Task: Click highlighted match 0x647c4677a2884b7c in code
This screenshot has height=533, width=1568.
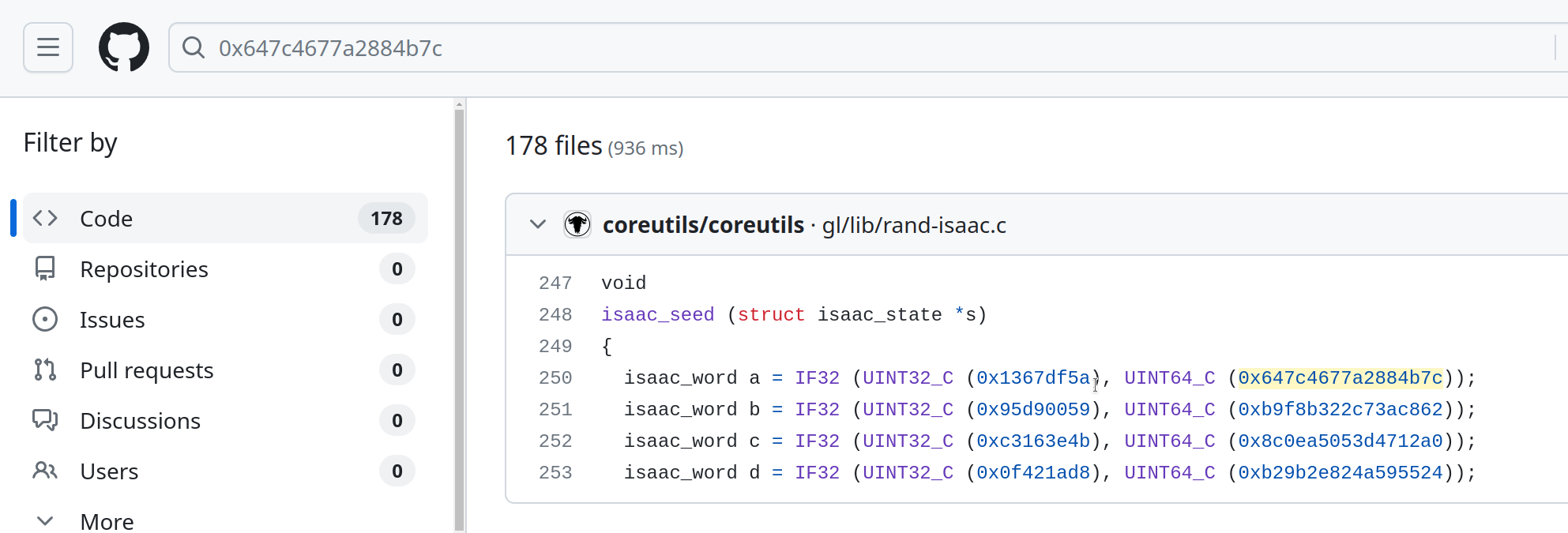Action: [x=1340, y=378]
